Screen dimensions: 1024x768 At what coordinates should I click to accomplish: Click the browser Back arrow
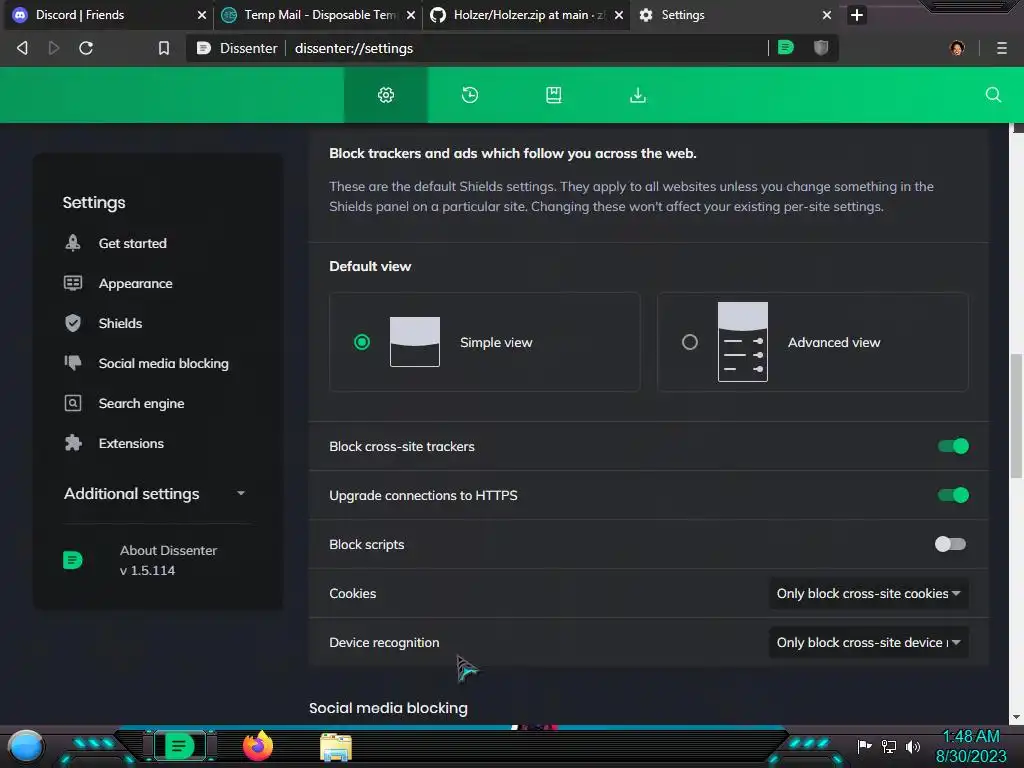pos(22,48)
